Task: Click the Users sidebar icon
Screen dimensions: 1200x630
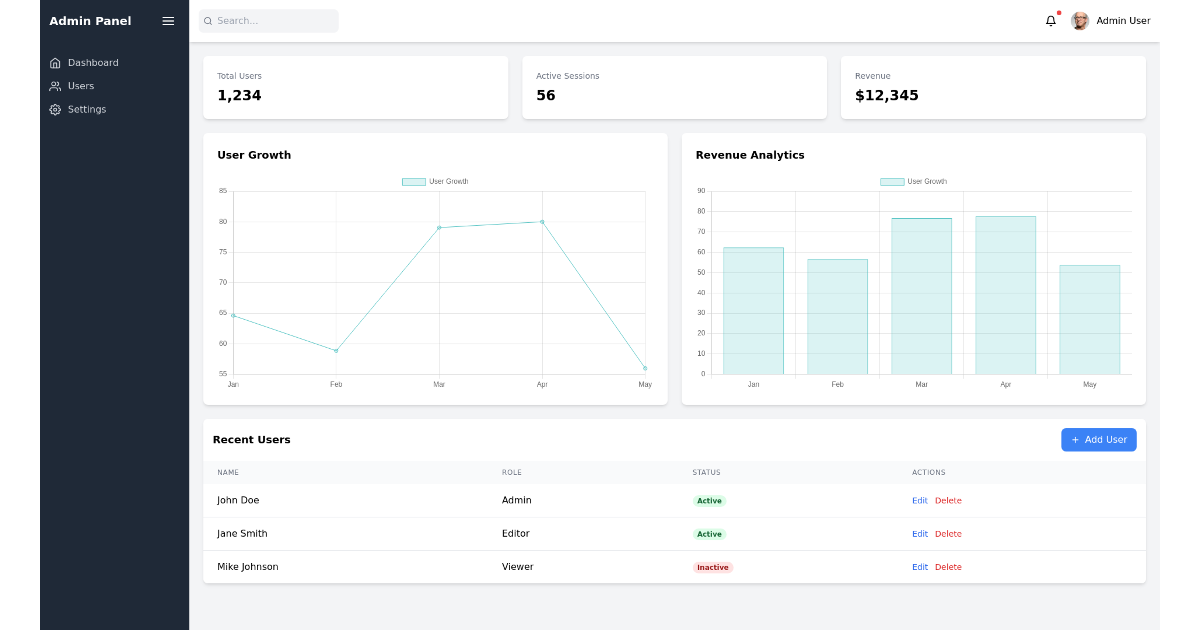Action: (x=55, y=86)
